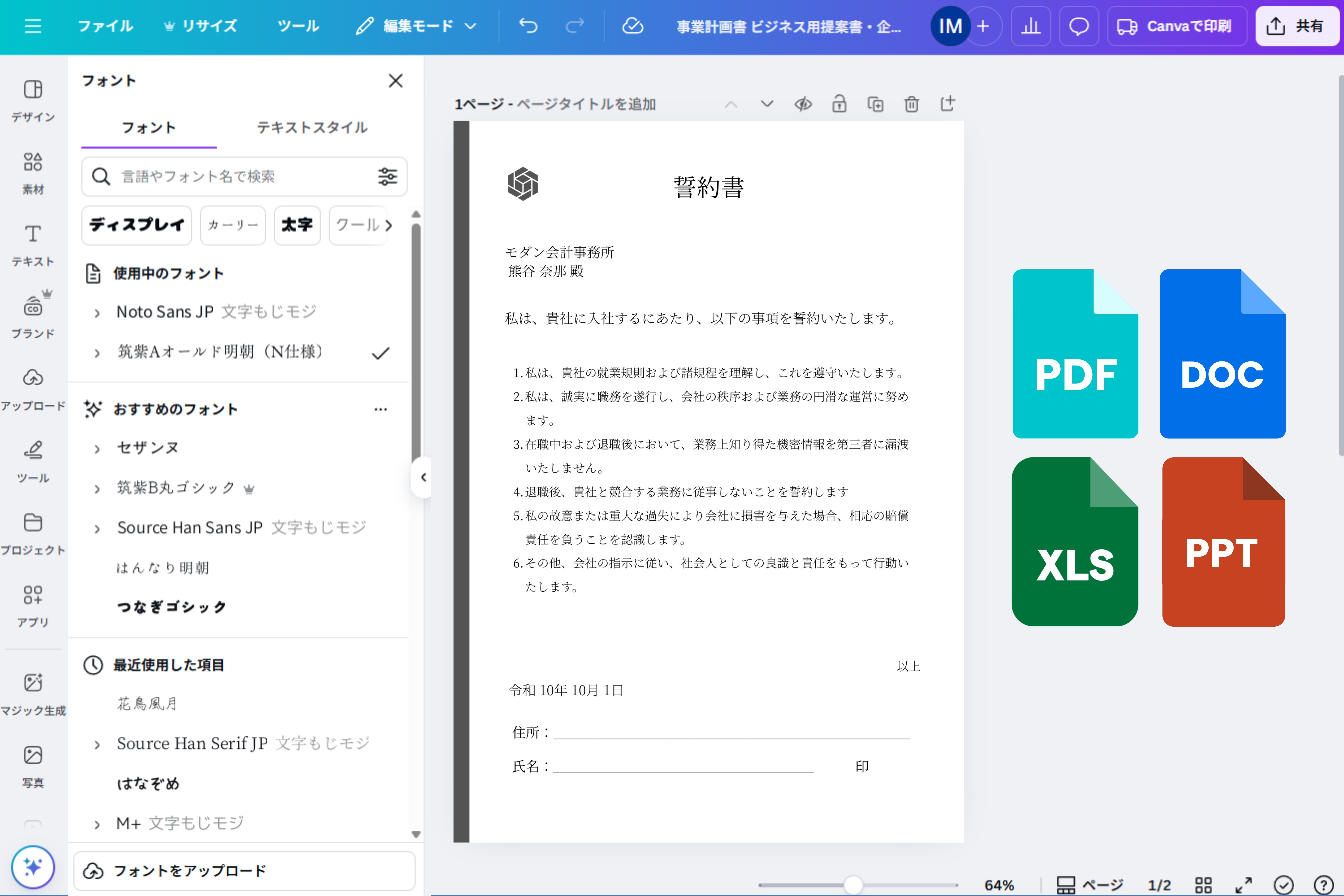Viewport: 1344px width, 896px height.
Task: Open the デザイン sidebar panel
Action: 33,101
